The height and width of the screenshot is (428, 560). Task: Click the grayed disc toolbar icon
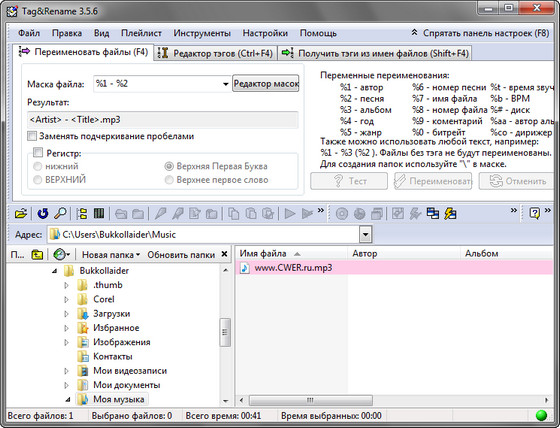(342, 214)
